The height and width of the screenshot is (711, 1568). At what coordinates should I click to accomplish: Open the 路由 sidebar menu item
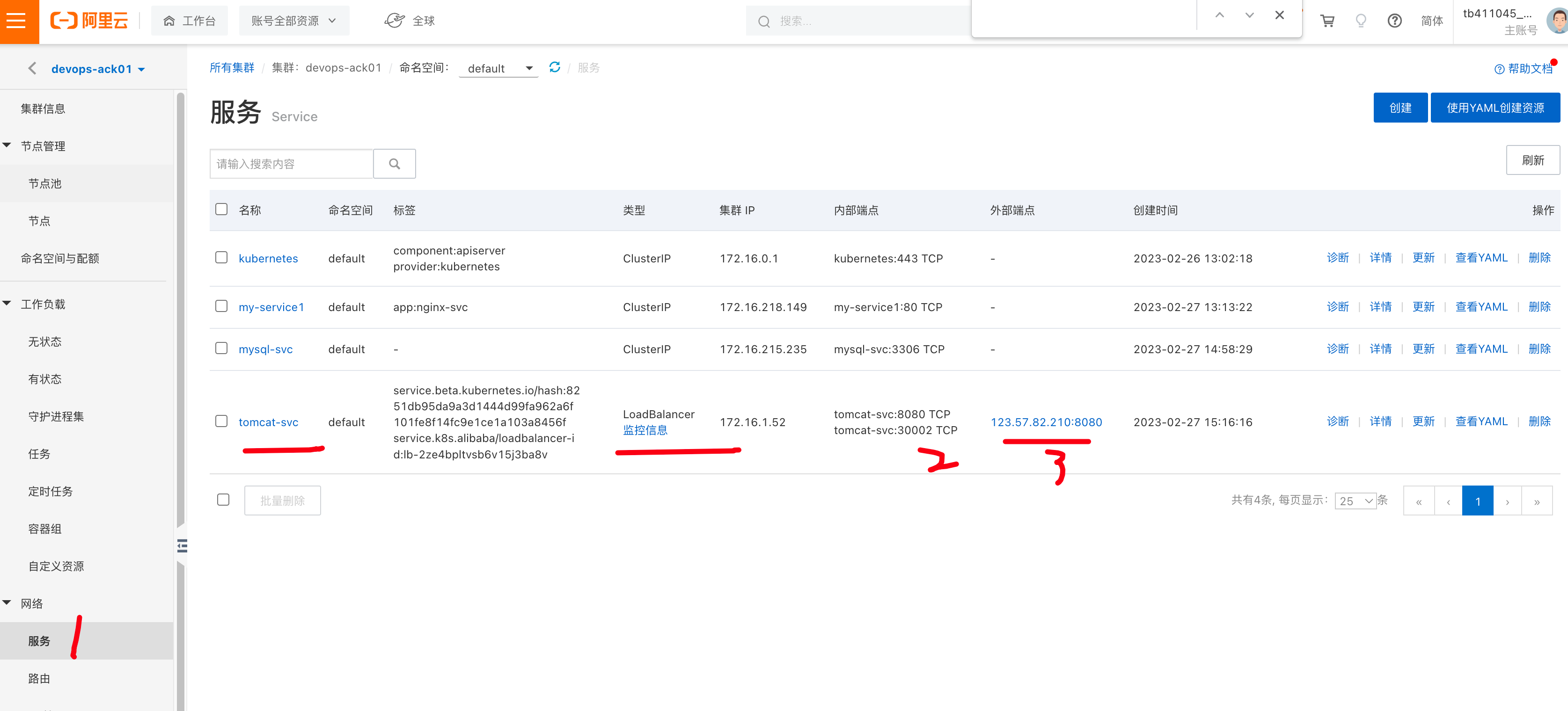click(40, 678)
